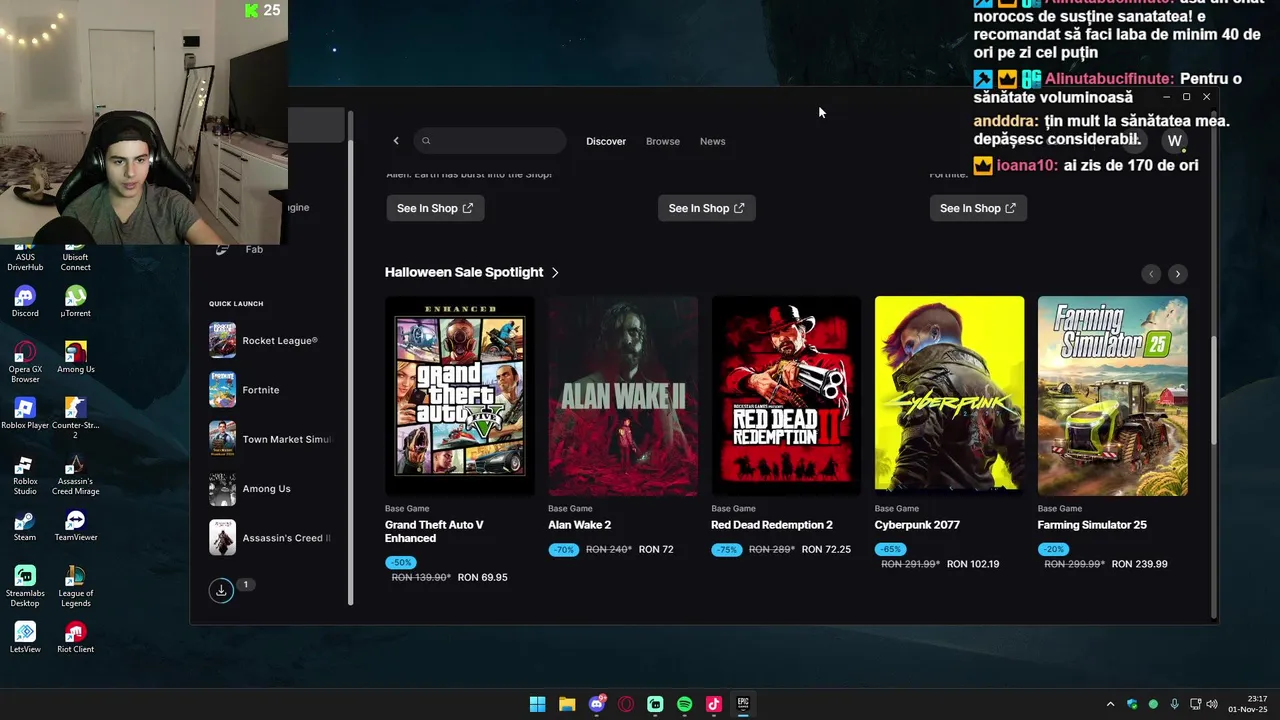1280x720 pixels.
Task: Go back with the launcher back arrow
Action: 396,141
